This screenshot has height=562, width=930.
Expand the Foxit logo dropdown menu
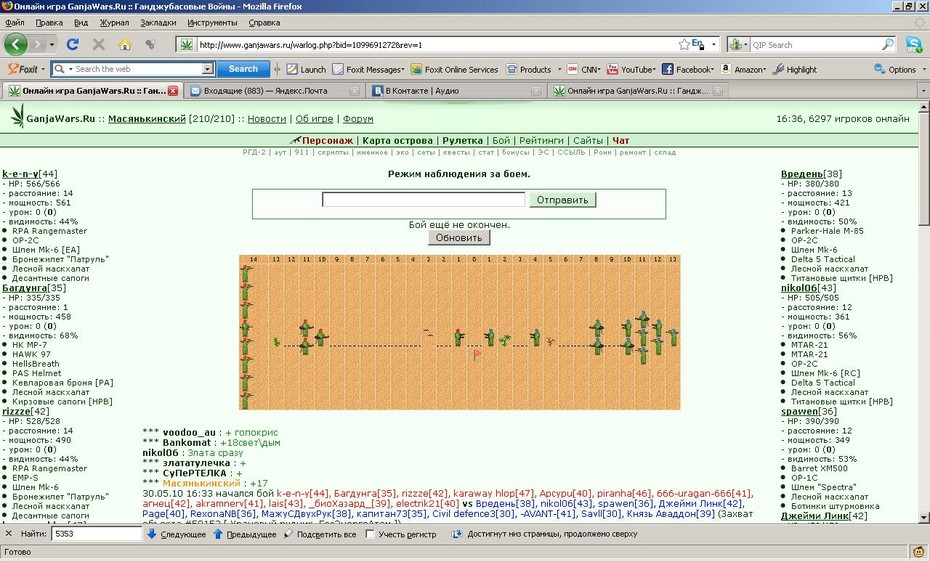pyautogui.click(x=43, y=69)
